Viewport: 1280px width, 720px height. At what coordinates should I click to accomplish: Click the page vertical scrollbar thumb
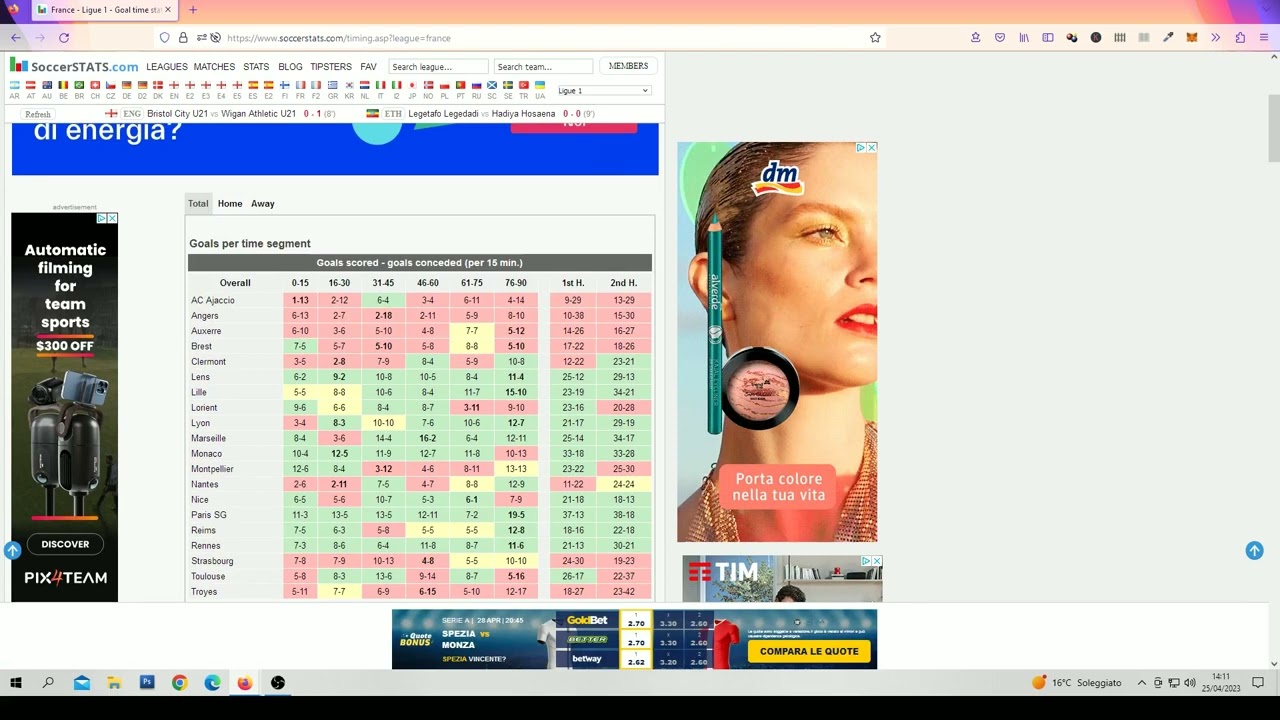pyautogui.click(x=1273, y=128)
